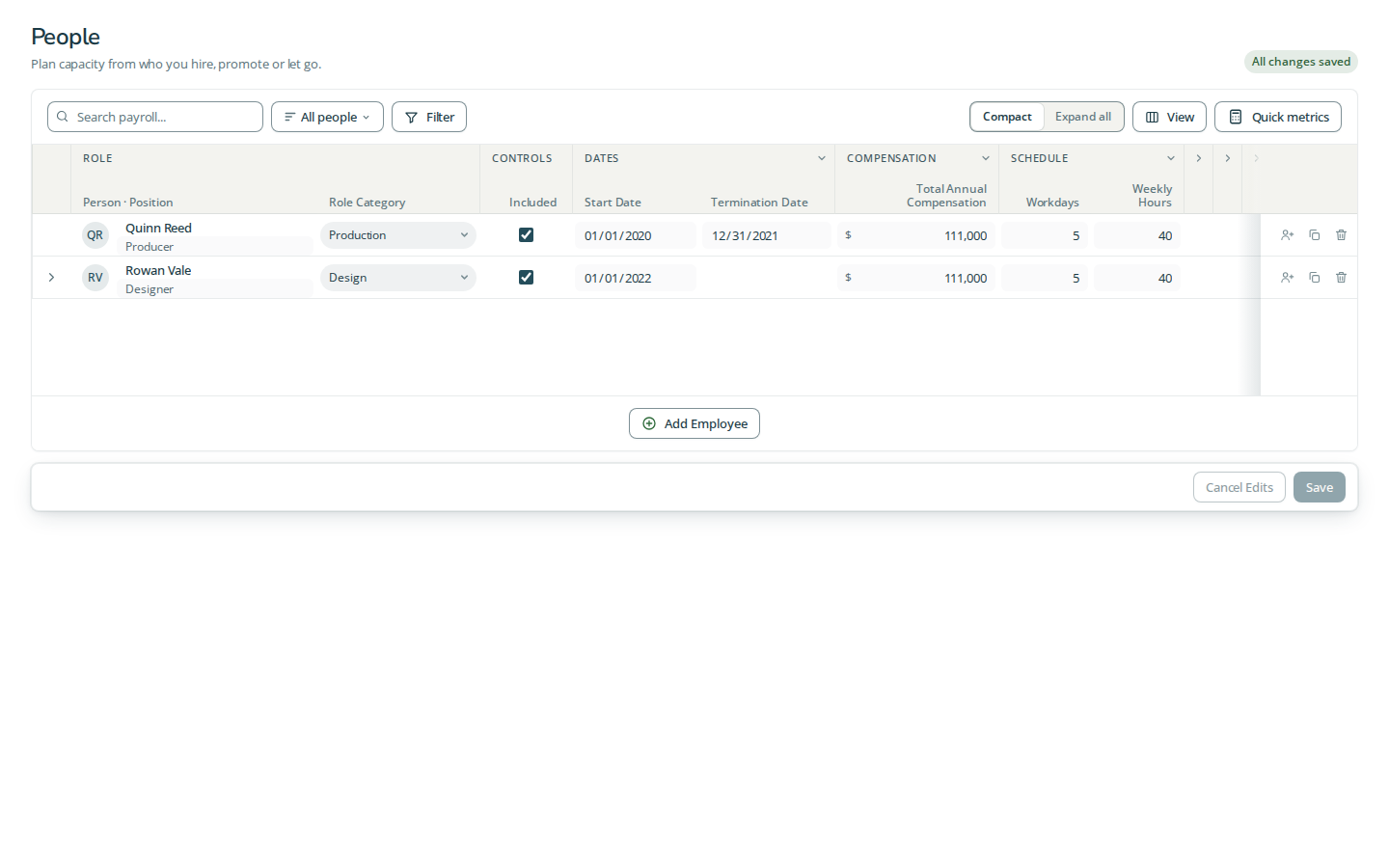Edit Quinn Reed's start date 01/01/2020
The height and width of the screenshot is (868, 1389).
(x=636, y=235)
